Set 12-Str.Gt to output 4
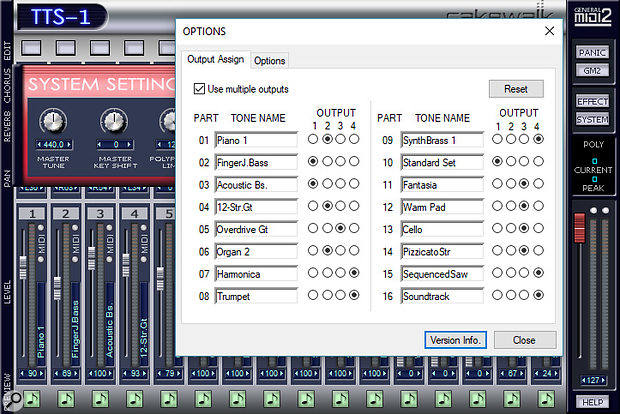 click(x=354, y=206)
